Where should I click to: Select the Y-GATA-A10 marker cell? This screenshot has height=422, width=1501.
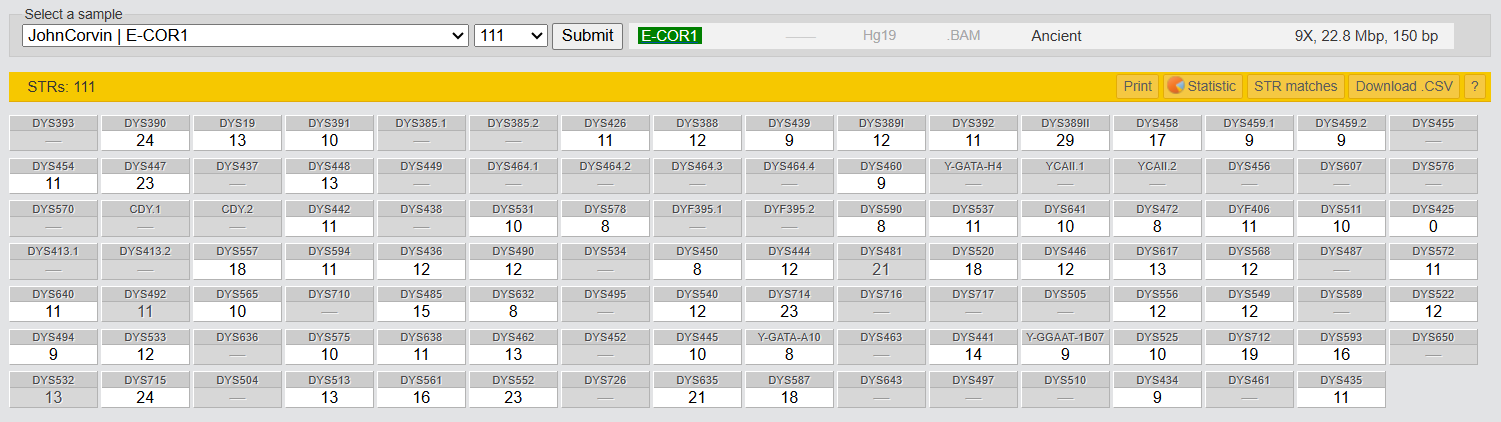pyautogui.click(x=789, y=348)
